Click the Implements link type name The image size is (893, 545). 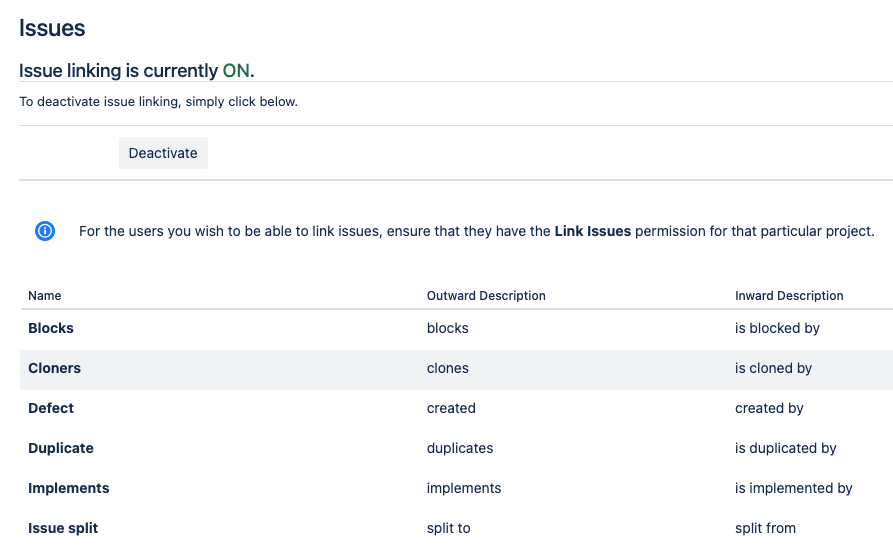[68, 488]
